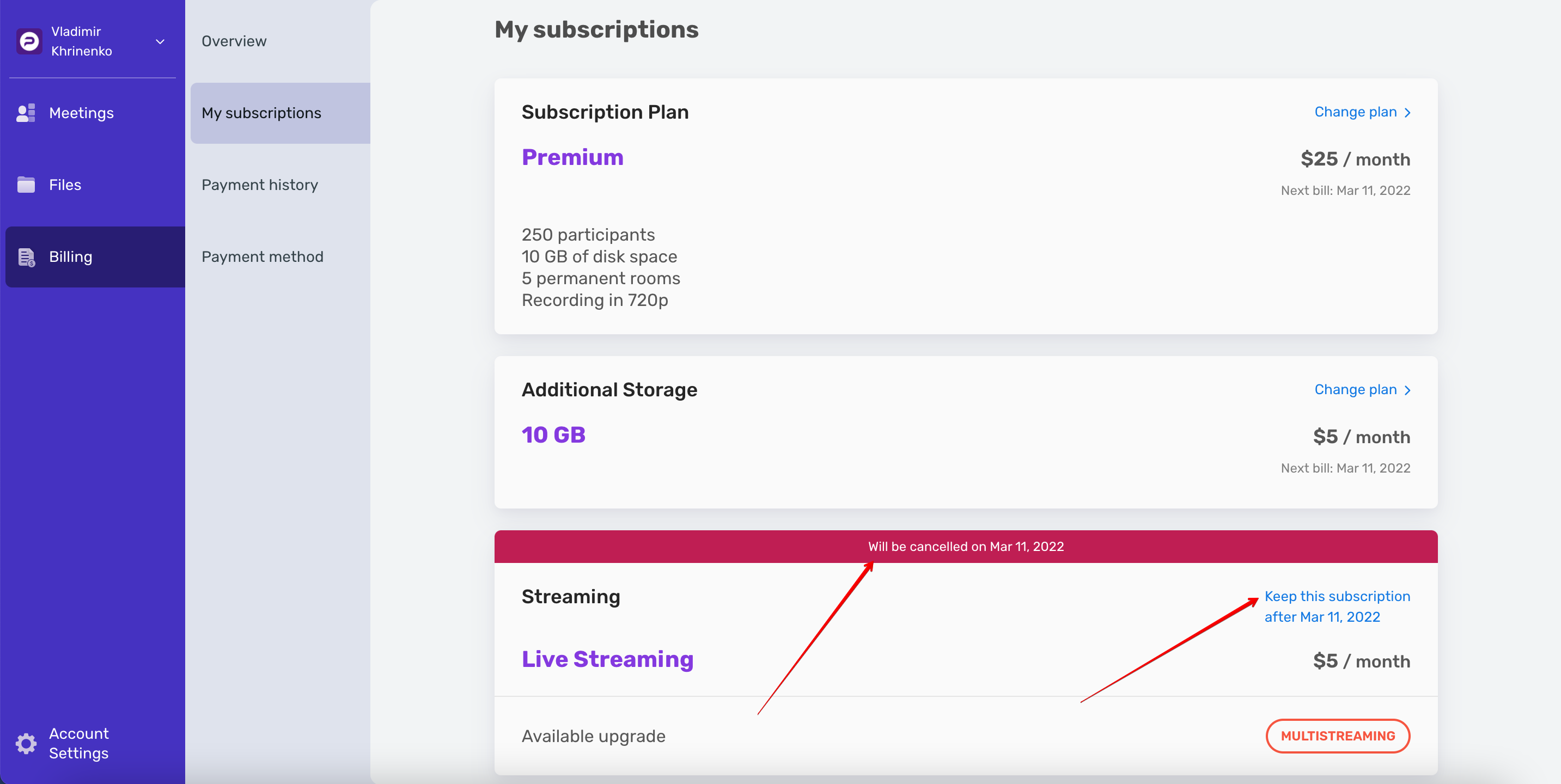Open the Meetings people icon
The image size is (1561, 784).
26,113
